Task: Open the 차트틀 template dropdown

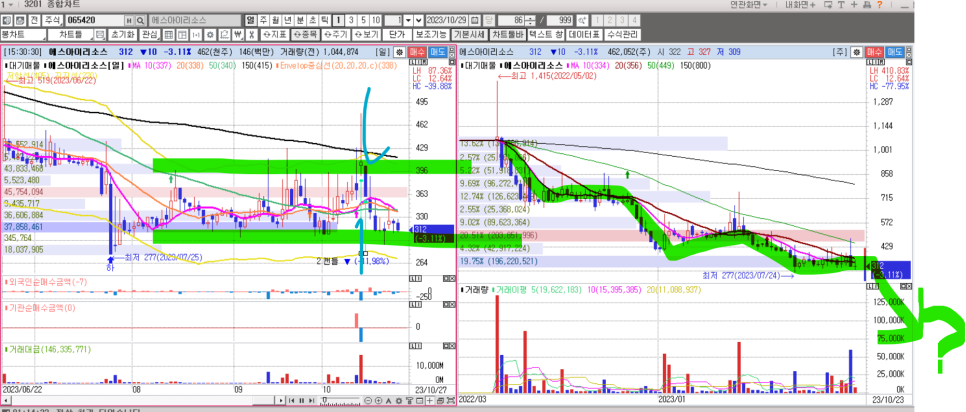Action: [x=70, y=34]
